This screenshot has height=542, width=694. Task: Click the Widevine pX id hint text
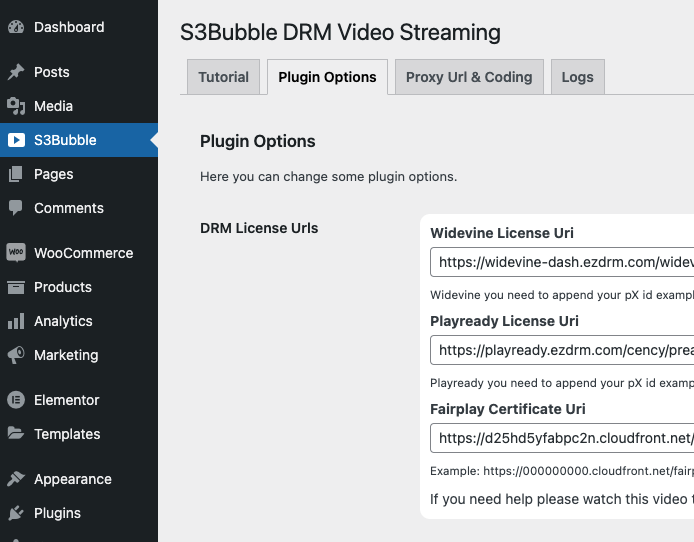coord(562,295)
